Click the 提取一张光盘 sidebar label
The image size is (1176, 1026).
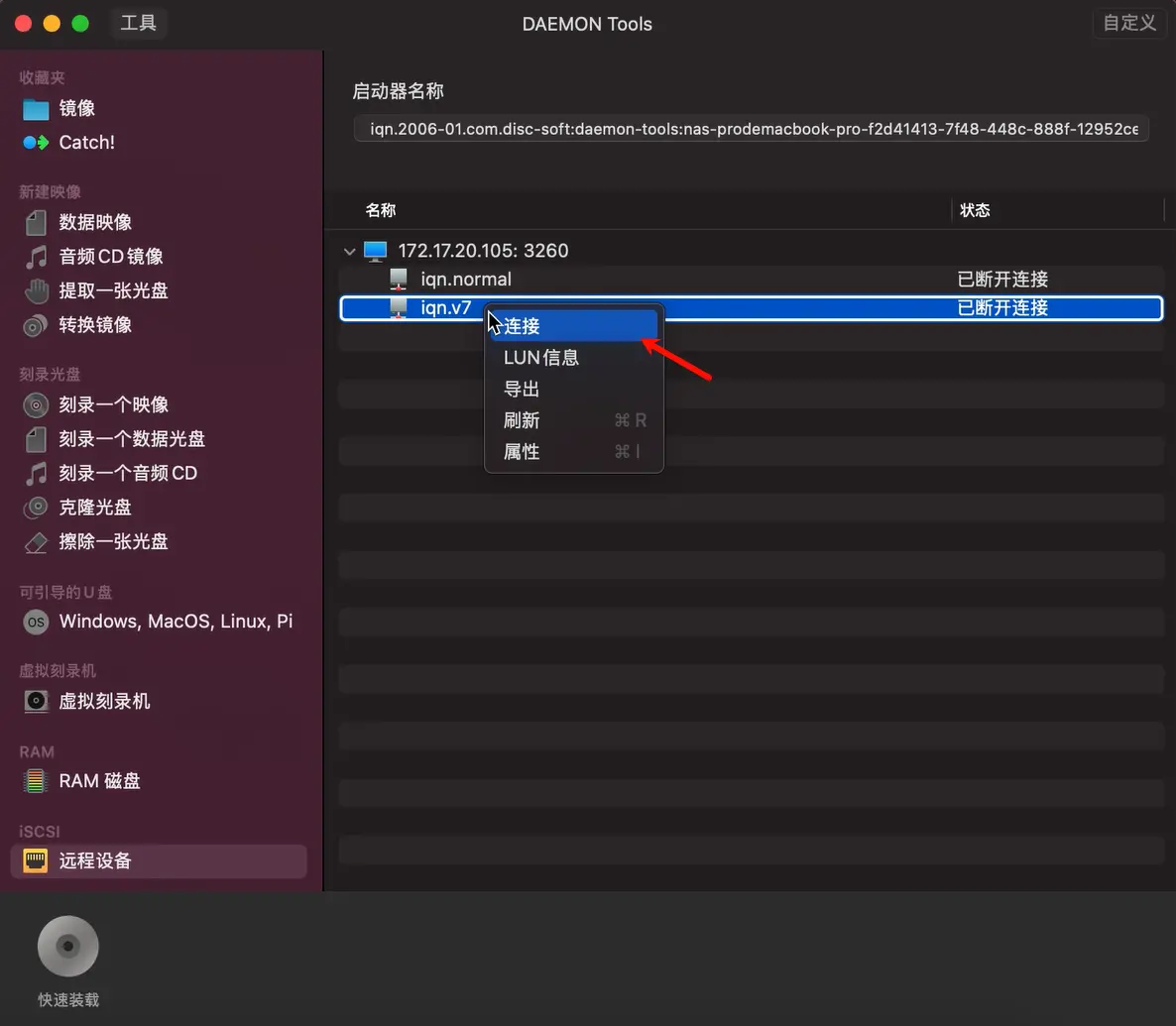pyautogui.click(x=113, y=291)
